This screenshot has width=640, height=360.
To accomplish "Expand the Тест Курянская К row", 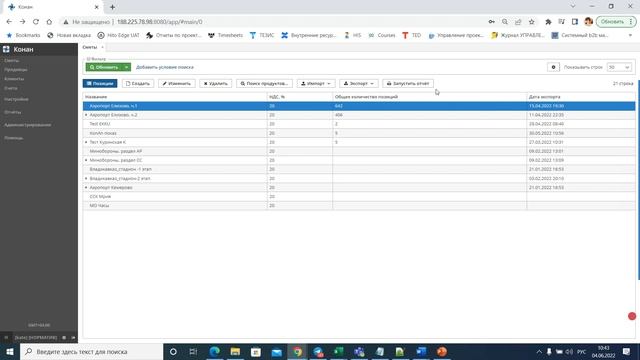I will [x=86, y=142].
